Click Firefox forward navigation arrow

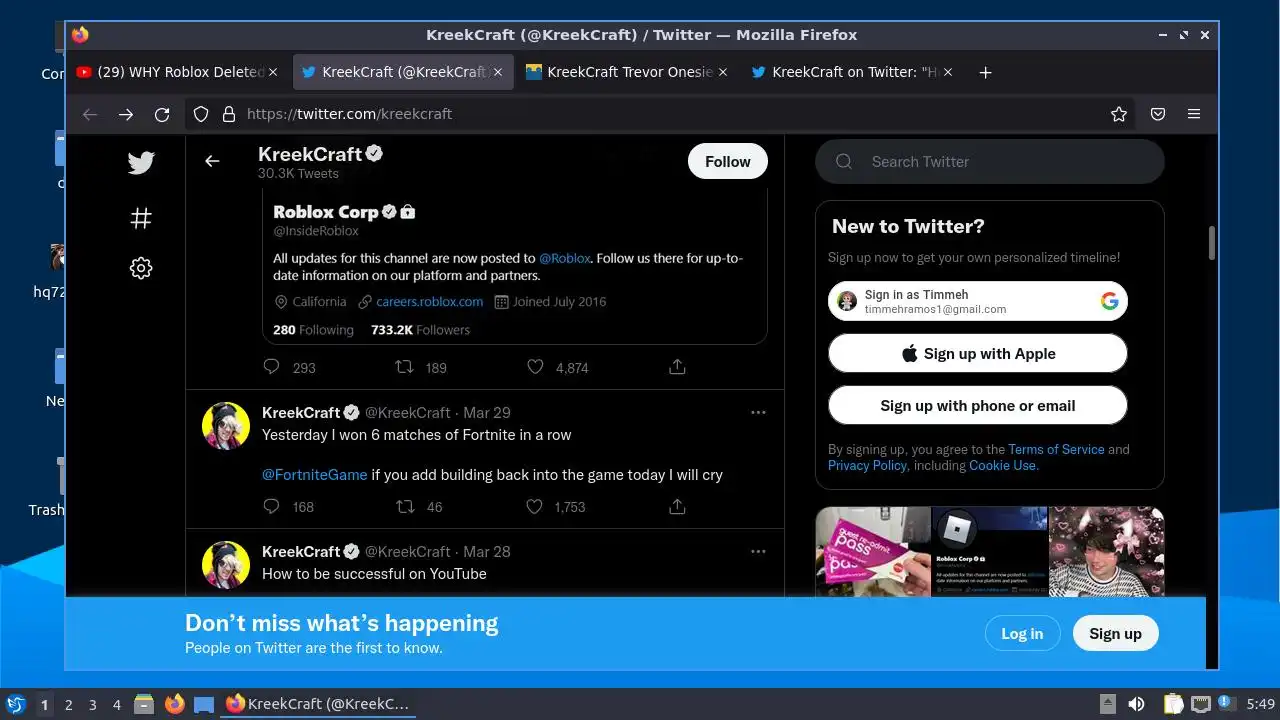pos(126,114)
